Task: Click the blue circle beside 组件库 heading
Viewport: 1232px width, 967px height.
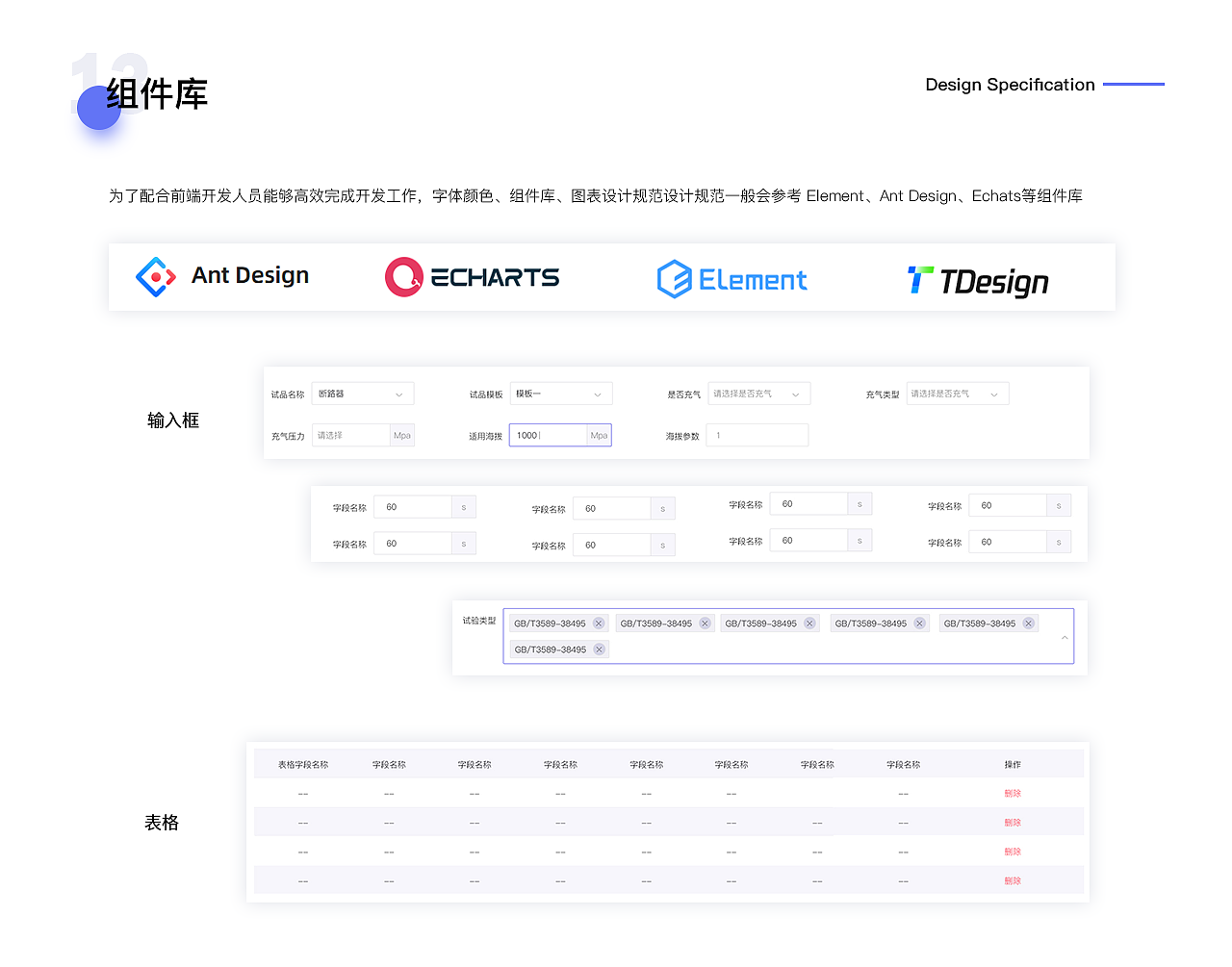Action: pyautogui.click(x=98, y=108)
